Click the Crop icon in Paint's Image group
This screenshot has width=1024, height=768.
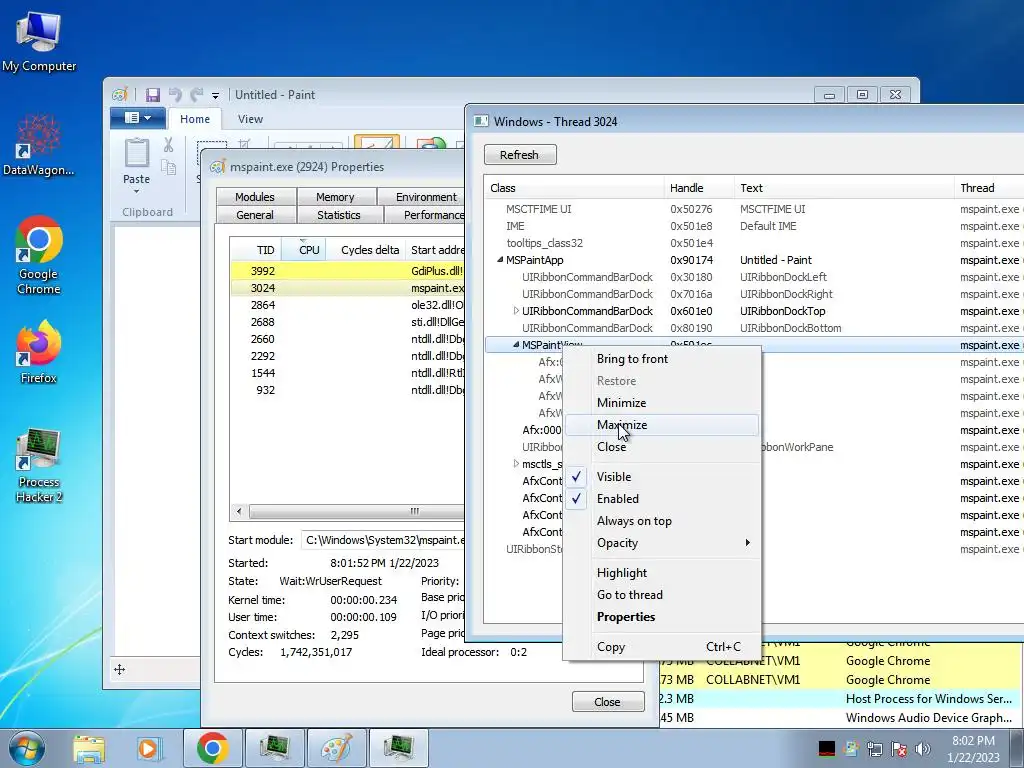point(244,143)
